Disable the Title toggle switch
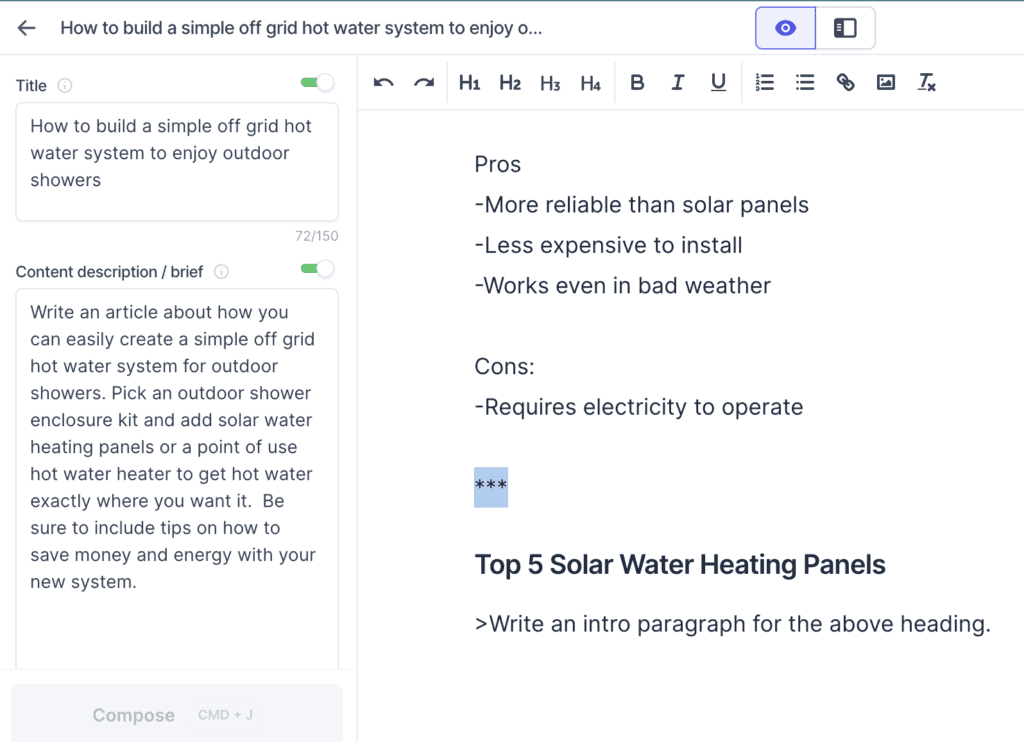The height and width of the screenshot is (742, 1024). coord(317,83)
